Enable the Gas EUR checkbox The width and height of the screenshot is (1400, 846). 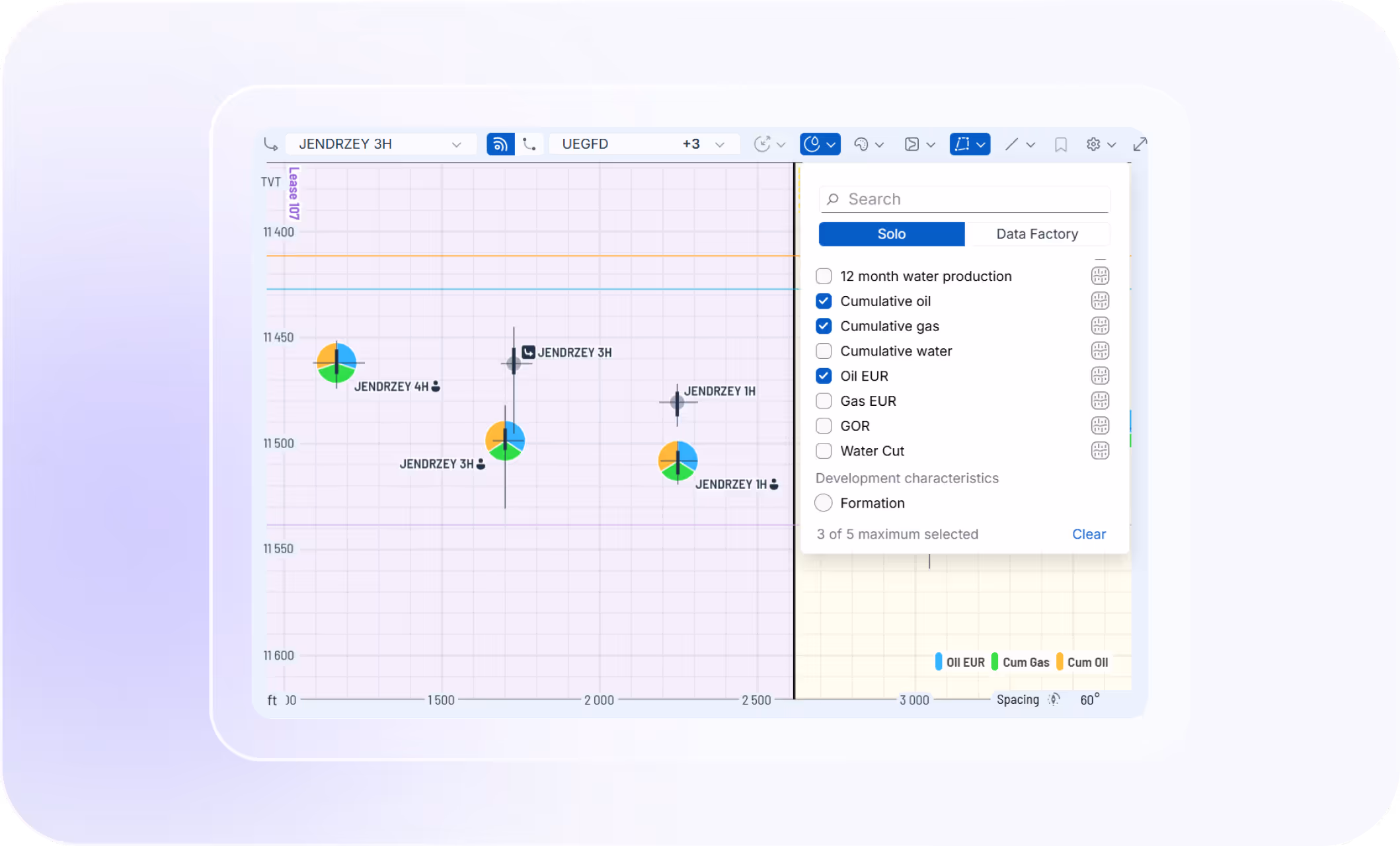pyautogui.click(x=824, y=401)
